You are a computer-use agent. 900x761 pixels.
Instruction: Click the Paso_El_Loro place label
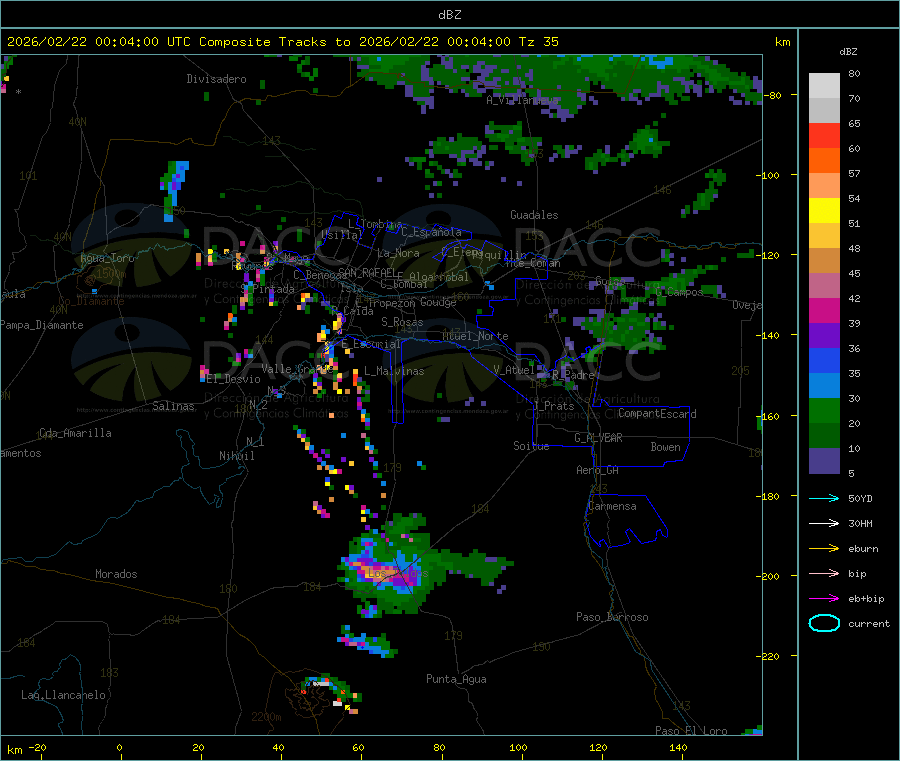[x=691, y=731]
